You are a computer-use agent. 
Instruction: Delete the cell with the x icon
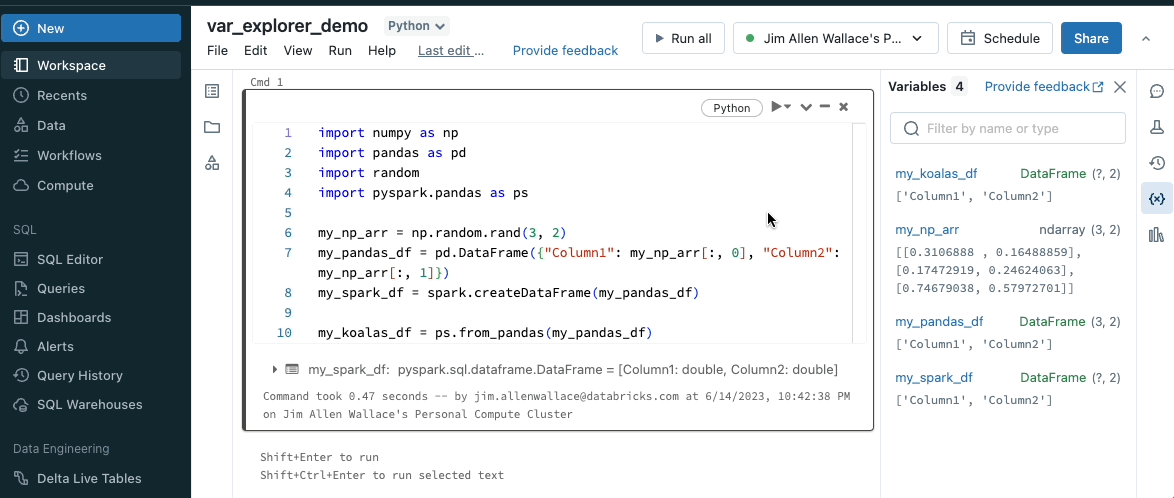844,107
